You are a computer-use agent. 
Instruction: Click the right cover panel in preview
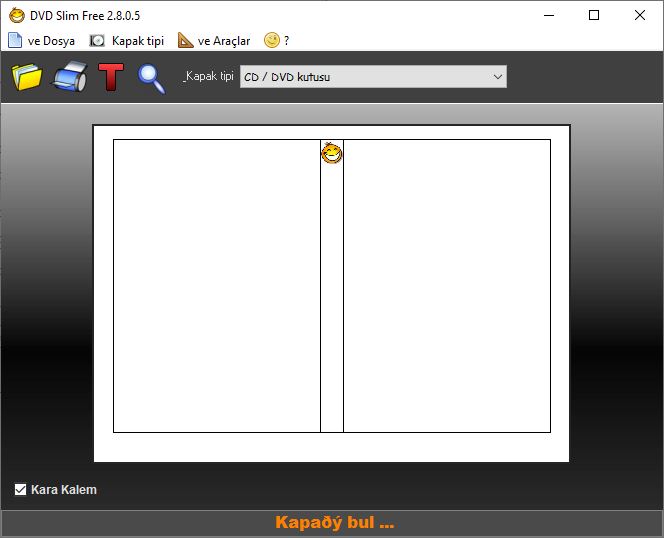point(447,286)
